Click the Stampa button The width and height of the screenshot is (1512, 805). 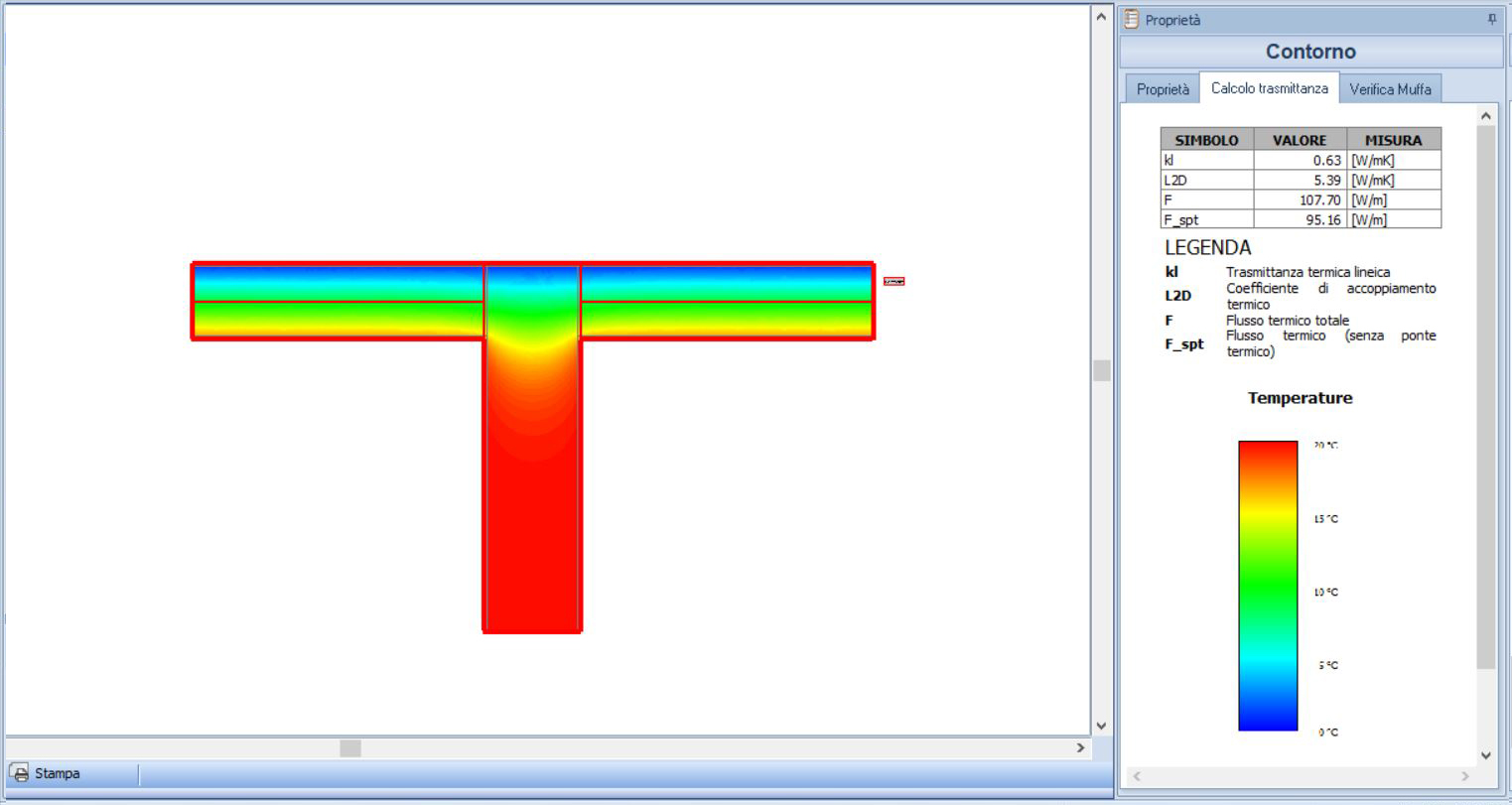tap(46, 773)
